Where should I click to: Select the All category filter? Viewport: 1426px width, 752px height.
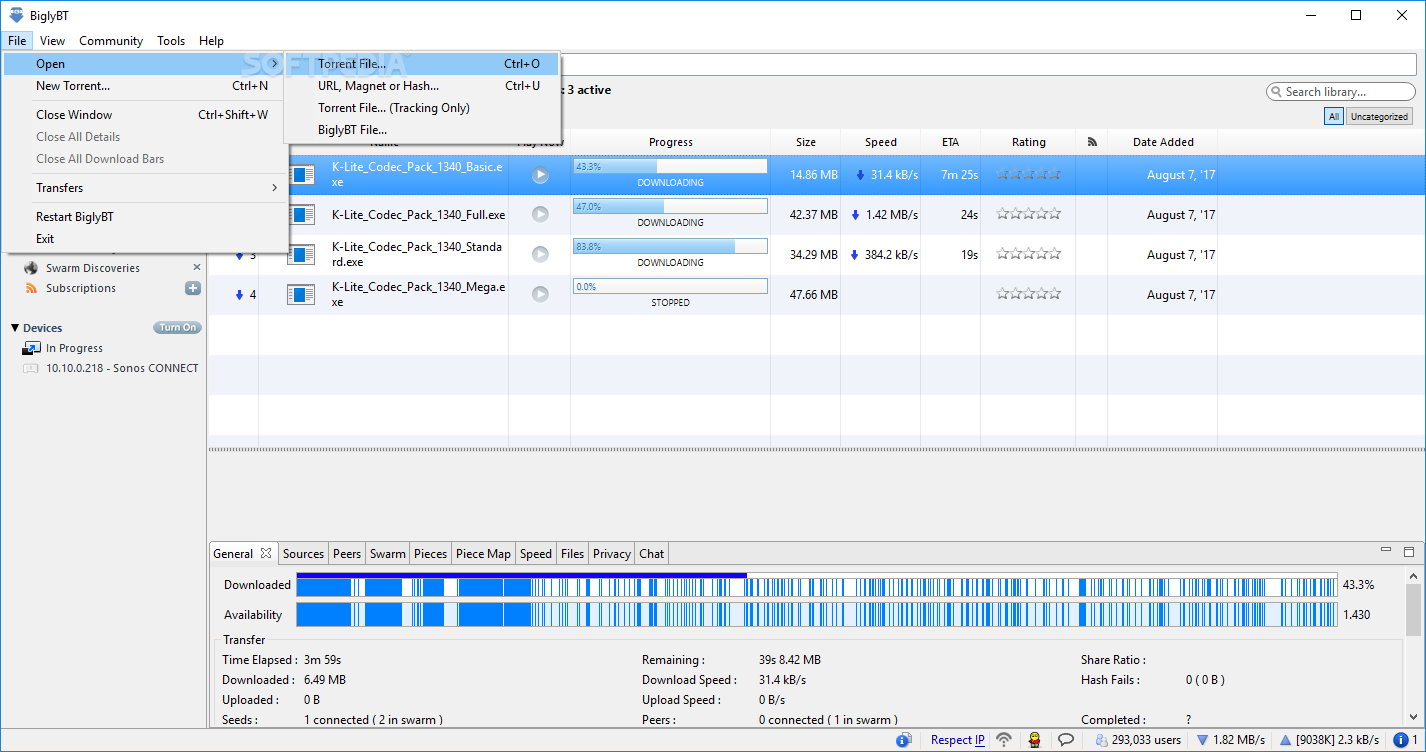(1333, 117)
